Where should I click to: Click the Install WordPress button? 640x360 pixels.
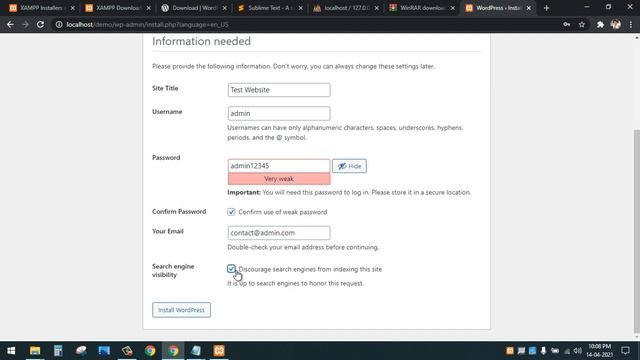point(182,310)
